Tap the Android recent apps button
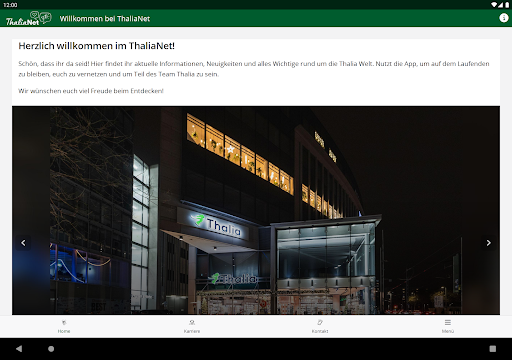Screen dimensions: 512x360 [493, 349]
